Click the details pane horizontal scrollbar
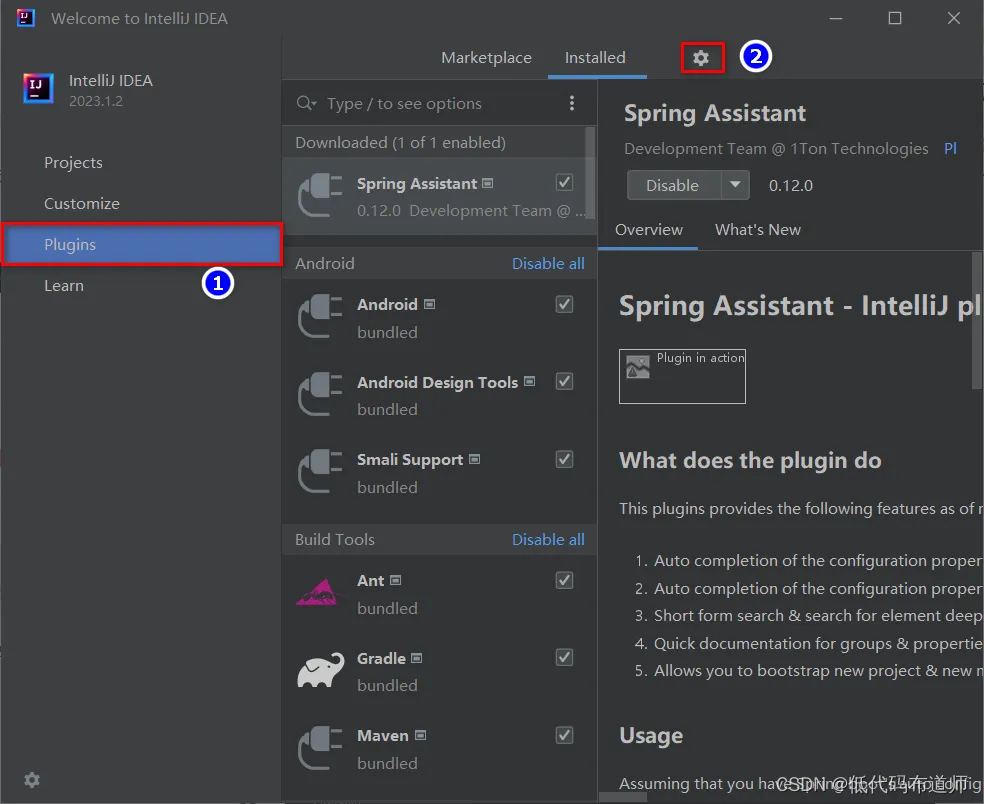This screenshot has width=984, height=804. click(x=623, y=797)
